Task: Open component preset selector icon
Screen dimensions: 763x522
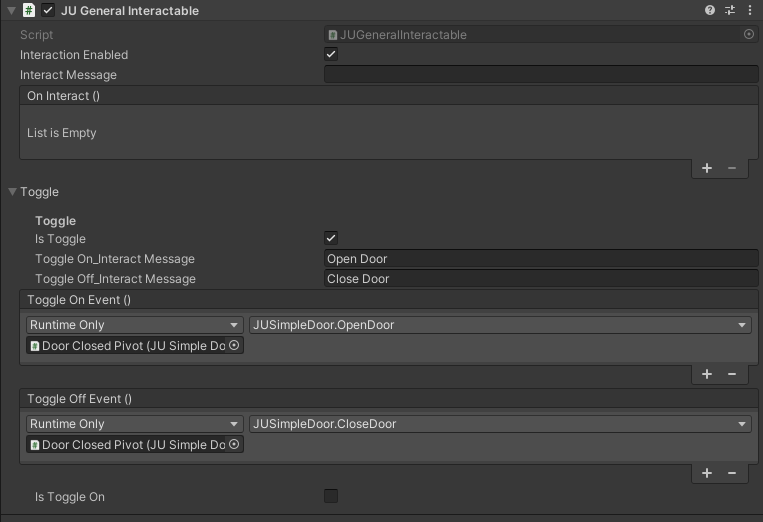Action: click(x=730, y=10)
